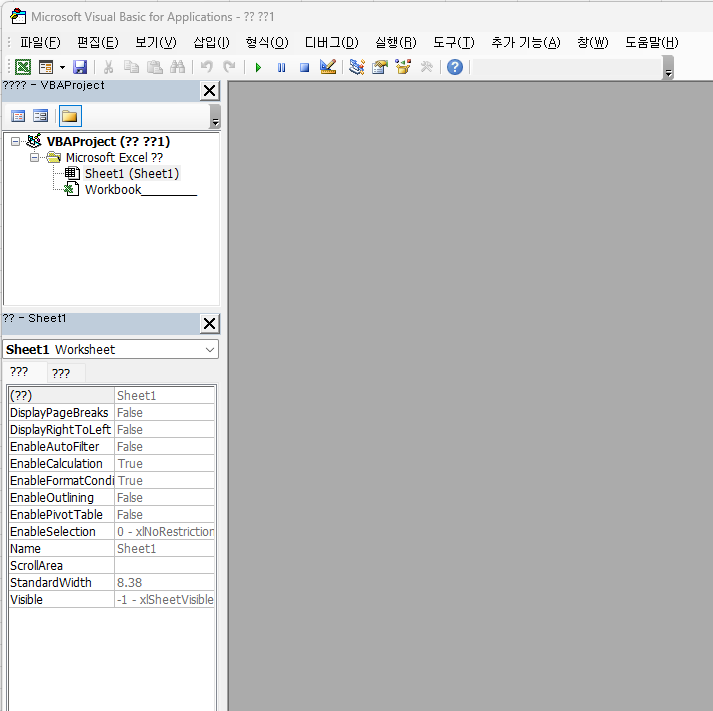Open VBA Help question mark icon
This screenshot has width=713, height=711.
tap(455, 67)
